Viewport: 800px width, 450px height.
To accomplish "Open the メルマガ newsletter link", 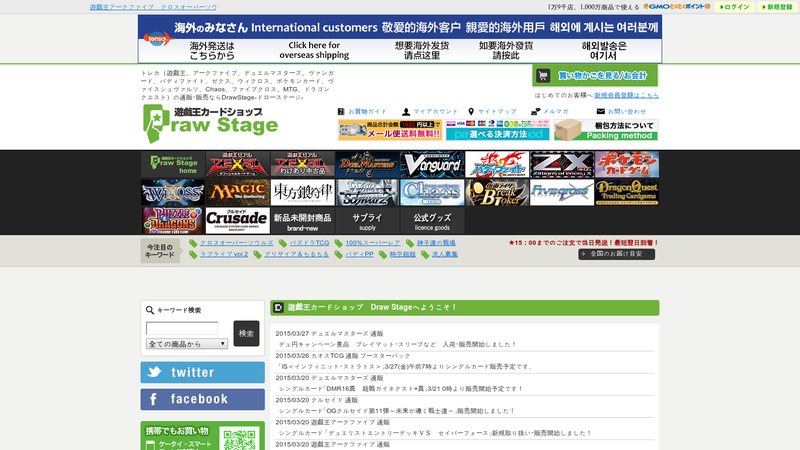I will pos(550,111).
